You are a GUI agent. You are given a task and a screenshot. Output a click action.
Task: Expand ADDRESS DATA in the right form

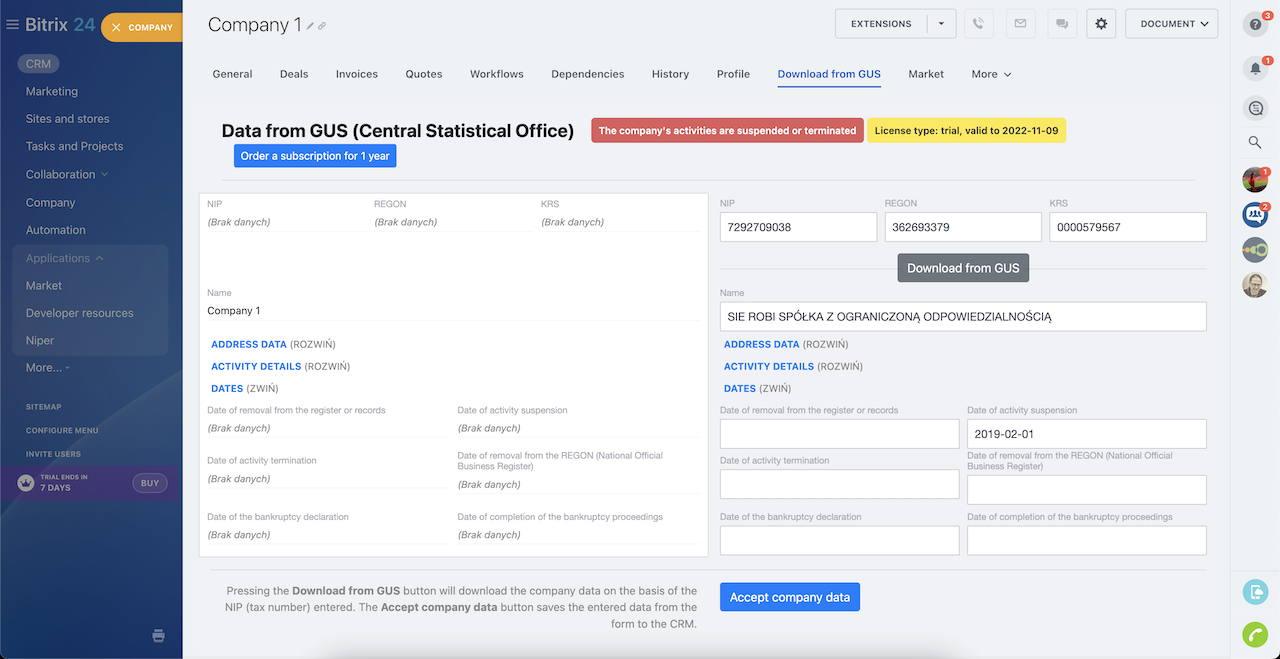[x=761, y=344]
